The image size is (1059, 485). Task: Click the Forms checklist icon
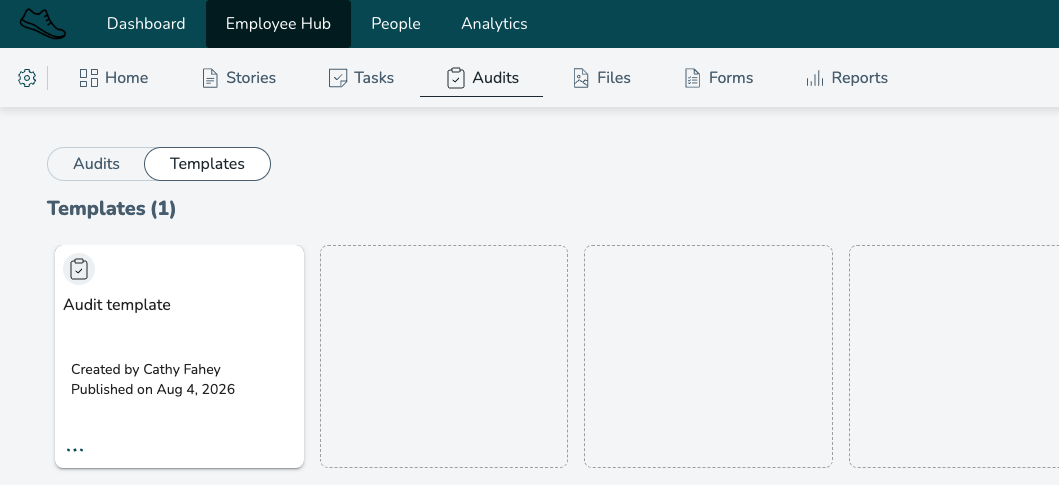pos(692,78)
